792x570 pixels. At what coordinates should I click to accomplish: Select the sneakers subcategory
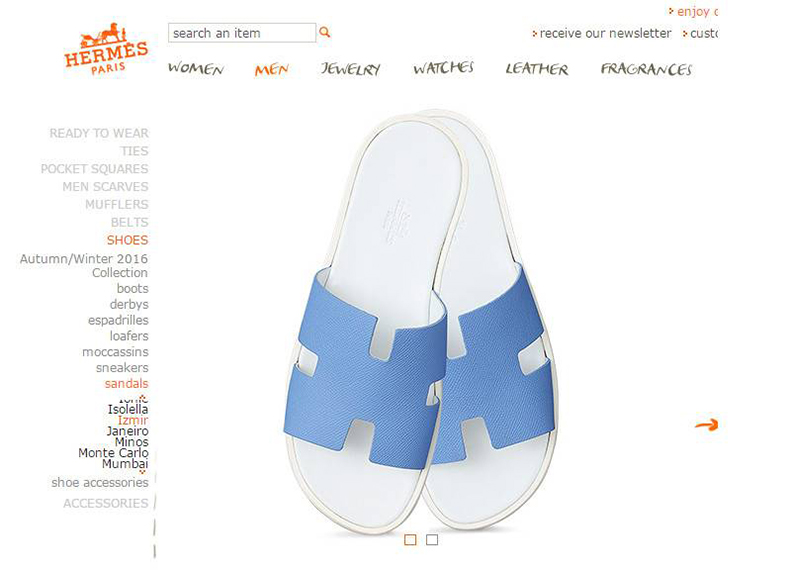point(122,367)
